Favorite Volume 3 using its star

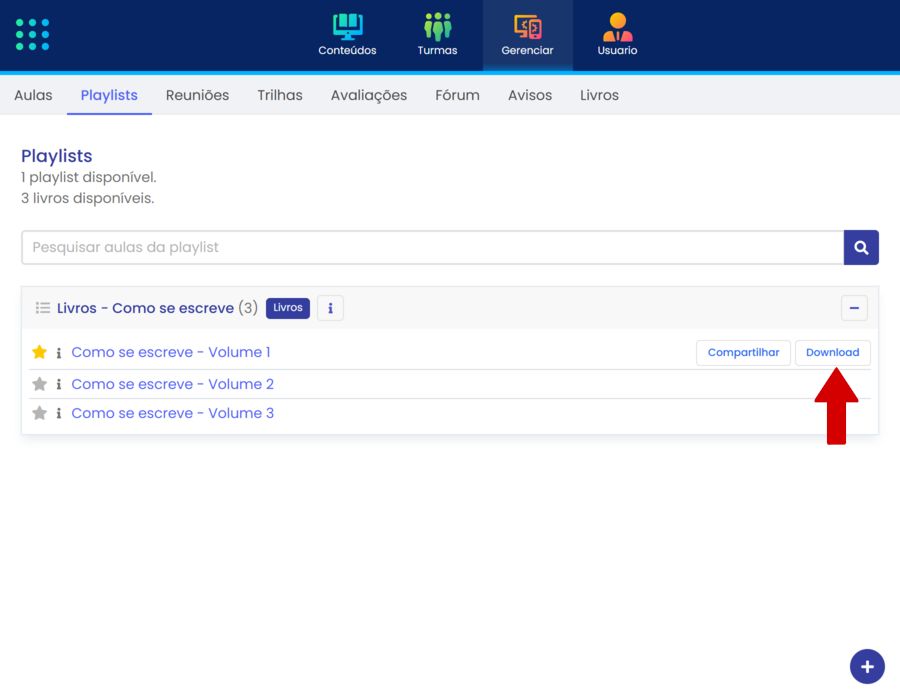(40, 414)
